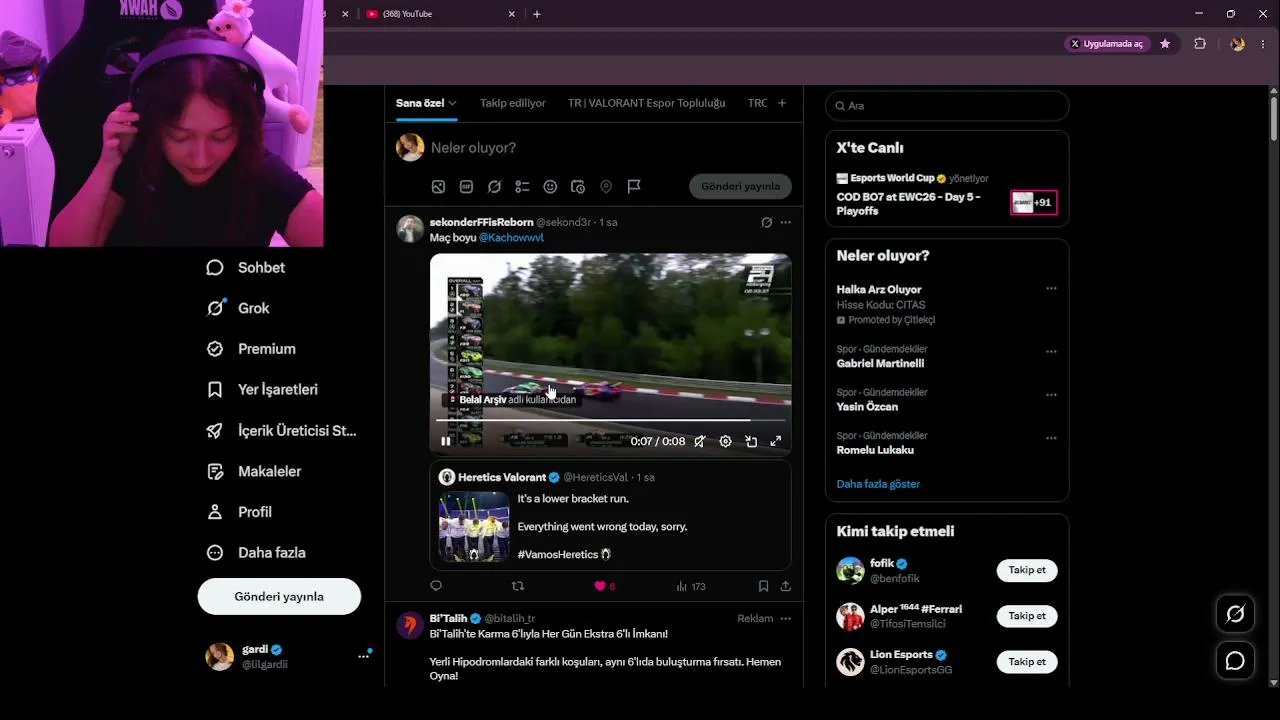The width and height of the screenshot is (1280, 720).
Task: Follow fofik with Takip et
Action: (x=1027, y=570)
